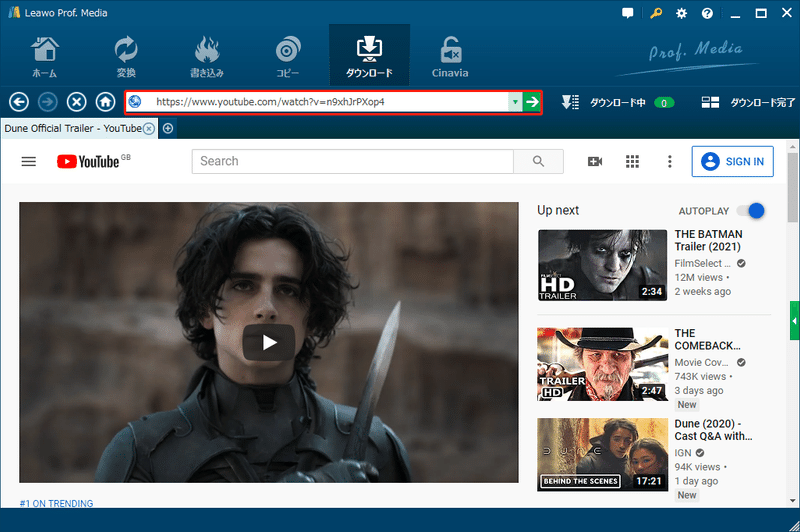The width and height of the screenshot is (800, 532).
Task: Open Dune Behind the Scenes thumbnail
Action: click(x=602, y=454)
